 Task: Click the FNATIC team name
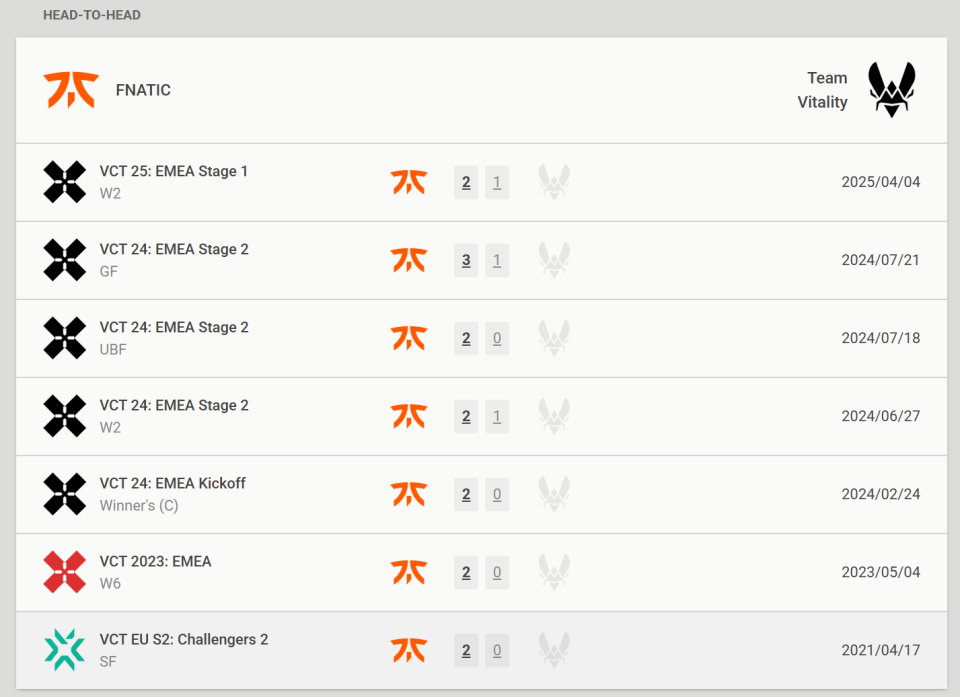coord(143,90)
